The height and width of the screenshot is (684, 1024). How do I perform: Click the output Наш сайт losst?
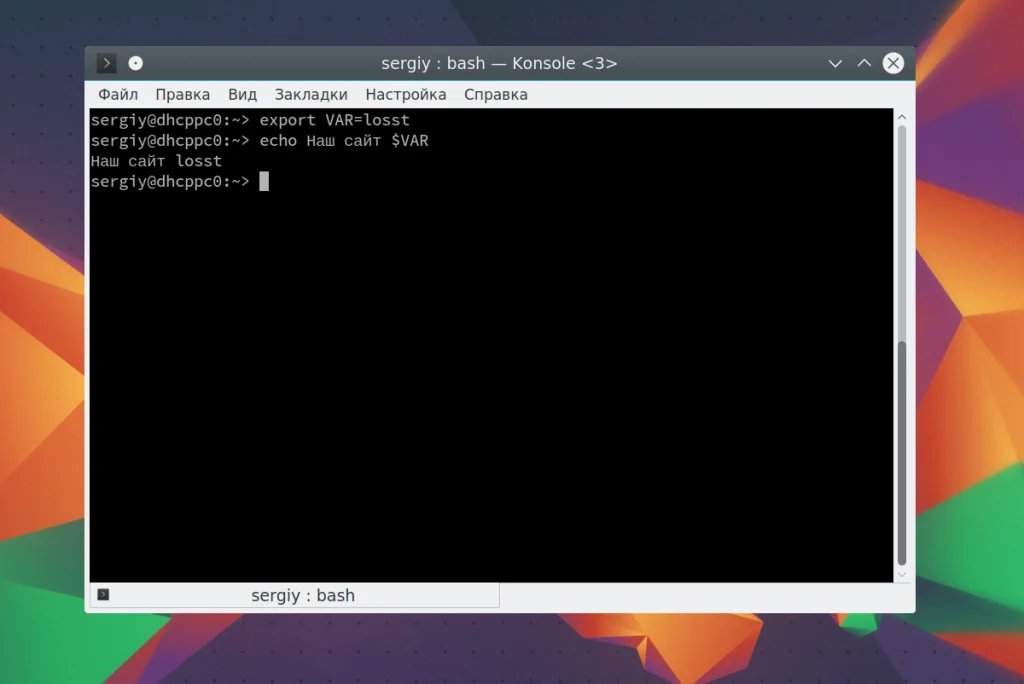[156, 161]
